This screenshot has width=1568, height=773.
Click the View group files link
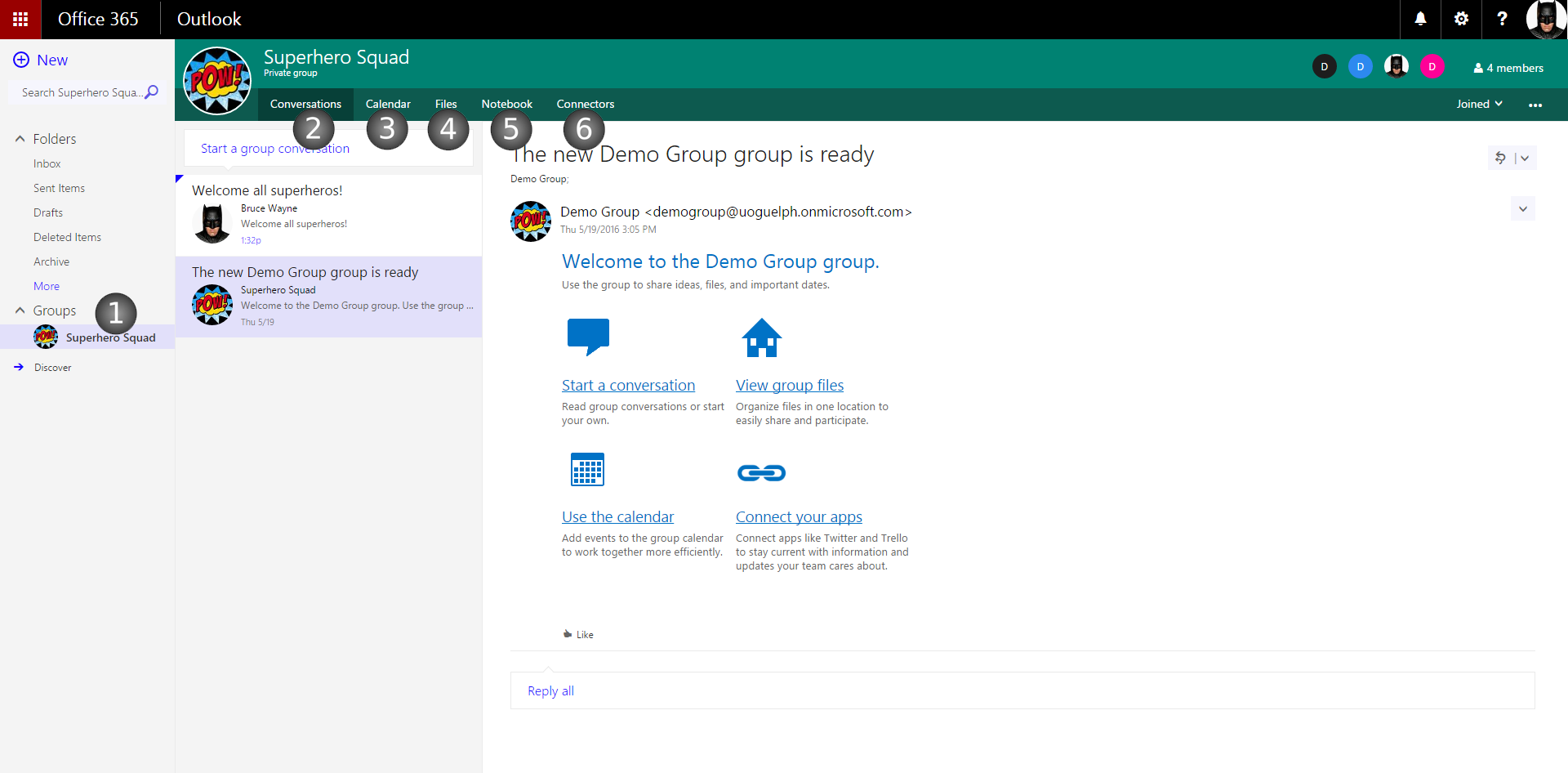point(790,385)
